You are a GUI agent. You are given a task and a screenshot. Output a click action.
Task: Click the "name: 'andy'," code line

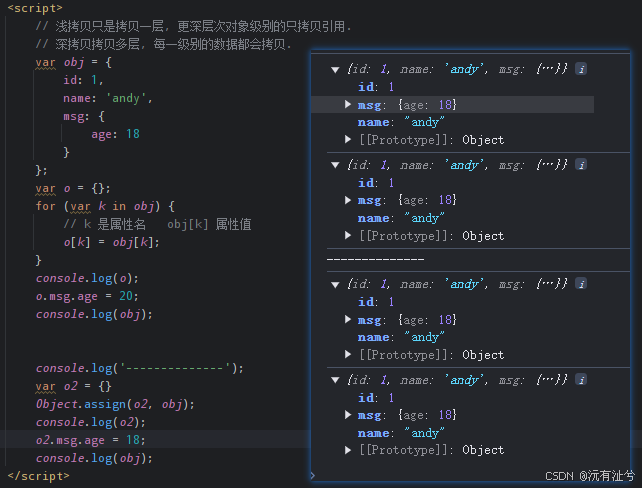[108, 98]
